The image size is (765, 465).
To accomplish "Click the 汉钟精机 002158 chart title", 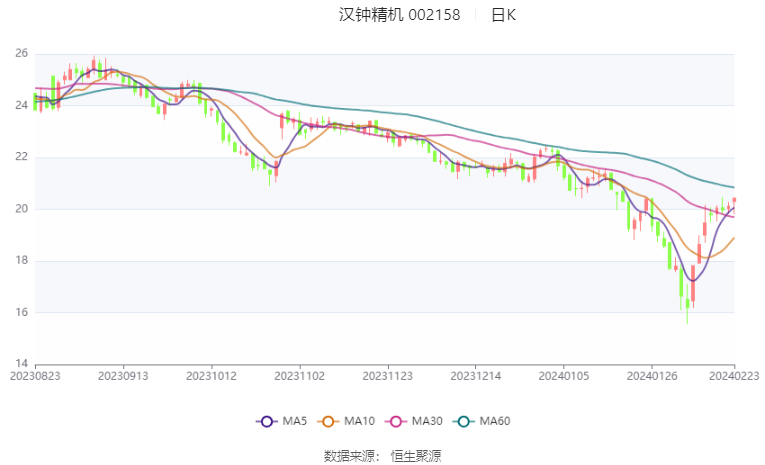I will point(400,15).
